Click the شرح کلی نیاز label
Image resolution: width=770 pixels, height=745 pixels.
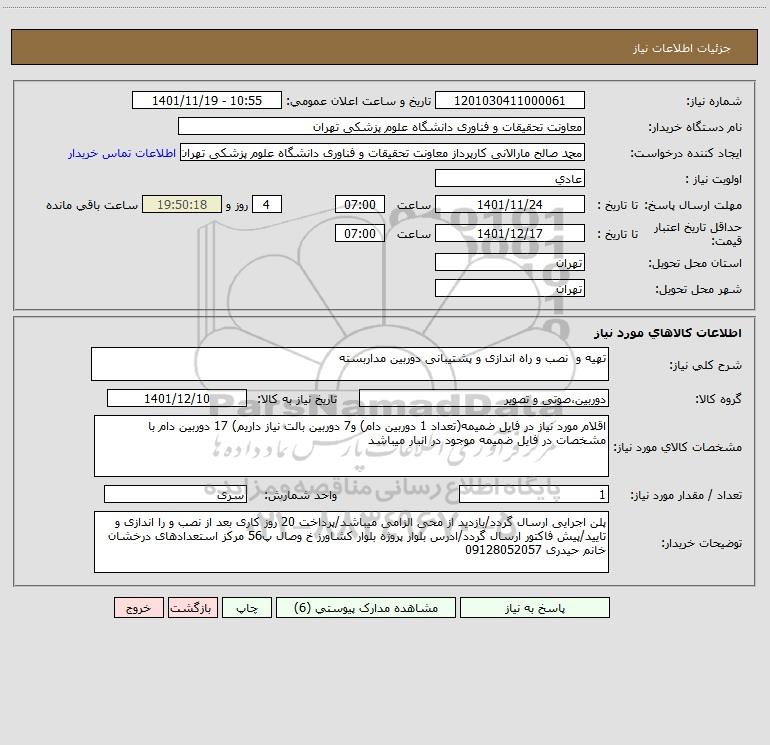(x=706, y=365)
